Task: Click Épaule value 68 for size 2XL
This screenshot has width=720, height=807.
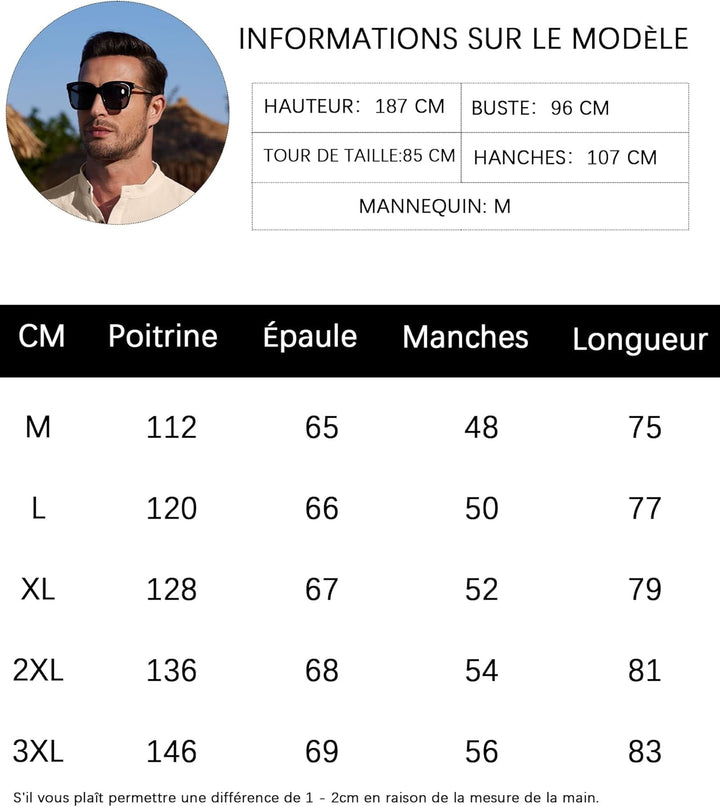Action: click(322, 670)
